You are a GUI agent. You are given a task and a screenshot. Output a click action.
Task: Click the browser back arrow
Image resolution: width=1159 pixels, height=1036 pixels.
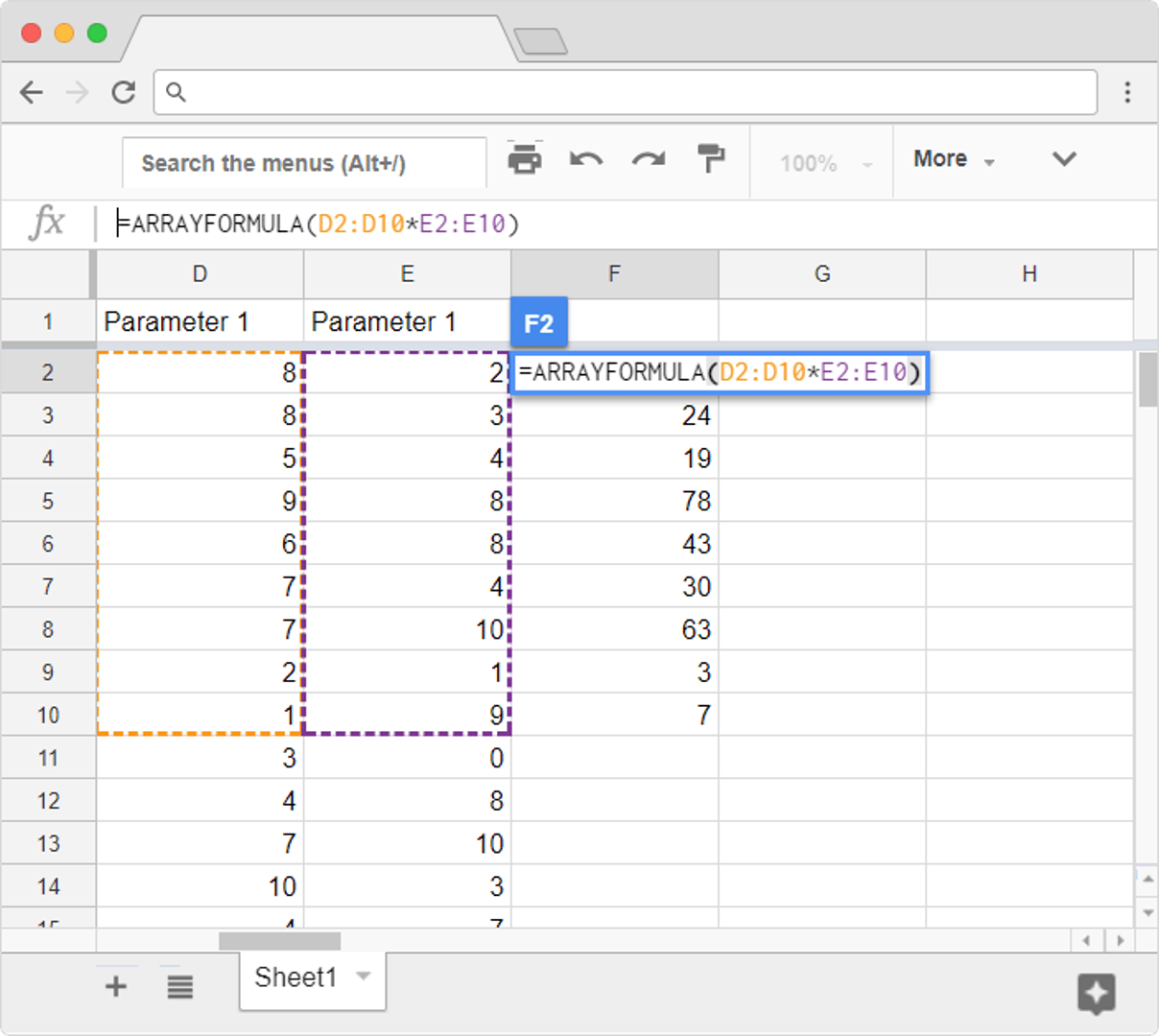pos(32,92)
